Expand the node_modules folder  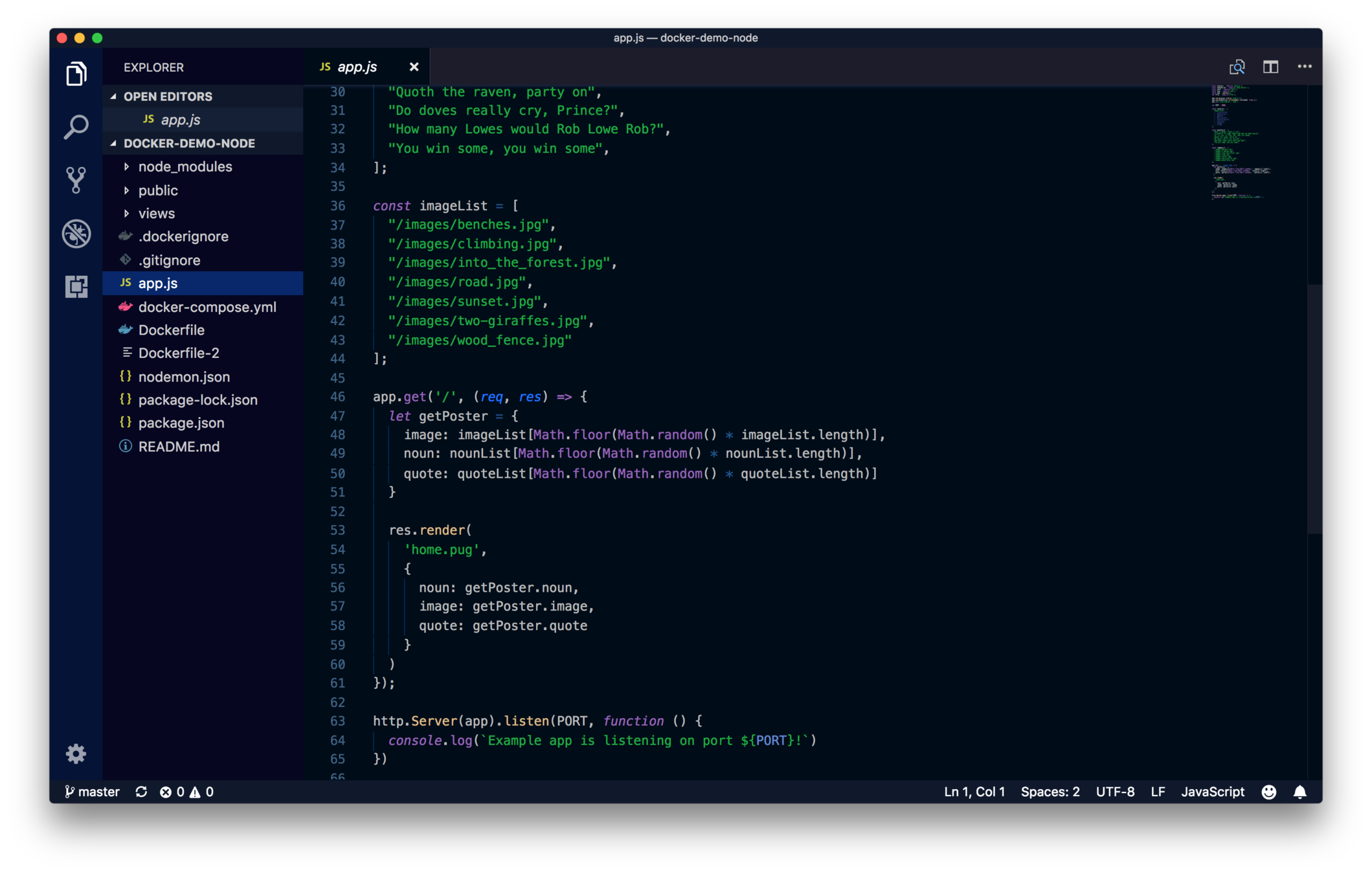point(185,166)
